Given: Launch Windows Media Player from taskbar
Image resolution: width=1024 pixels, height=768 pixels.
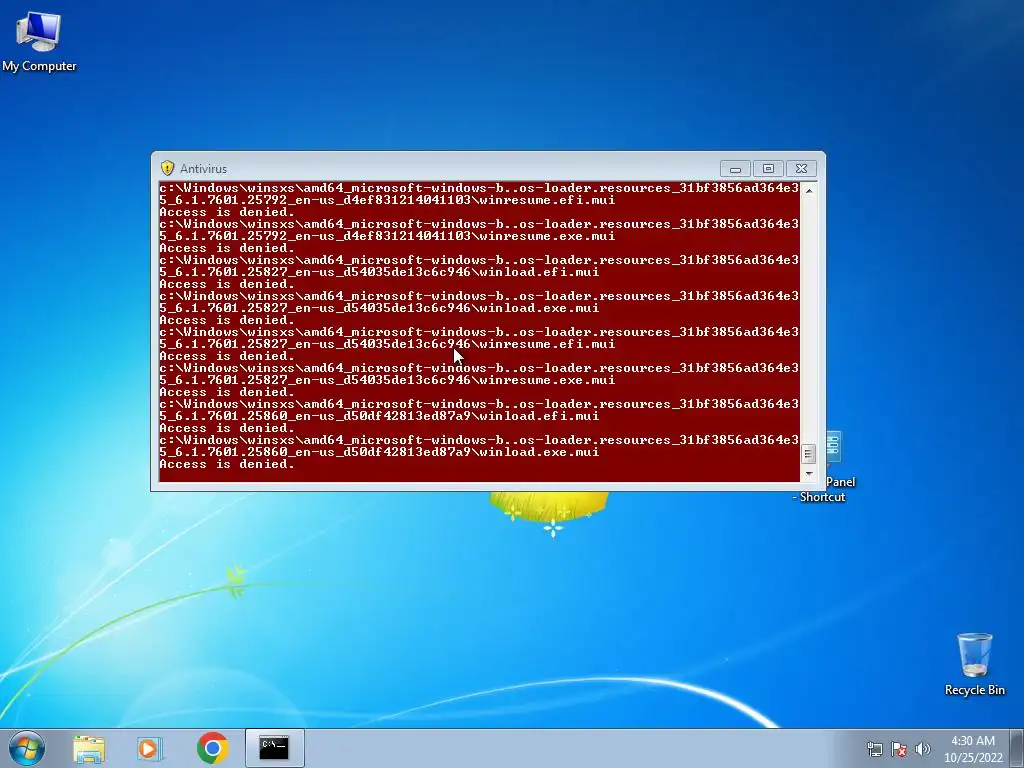Looking at the screenshot, I should point(149,748).
